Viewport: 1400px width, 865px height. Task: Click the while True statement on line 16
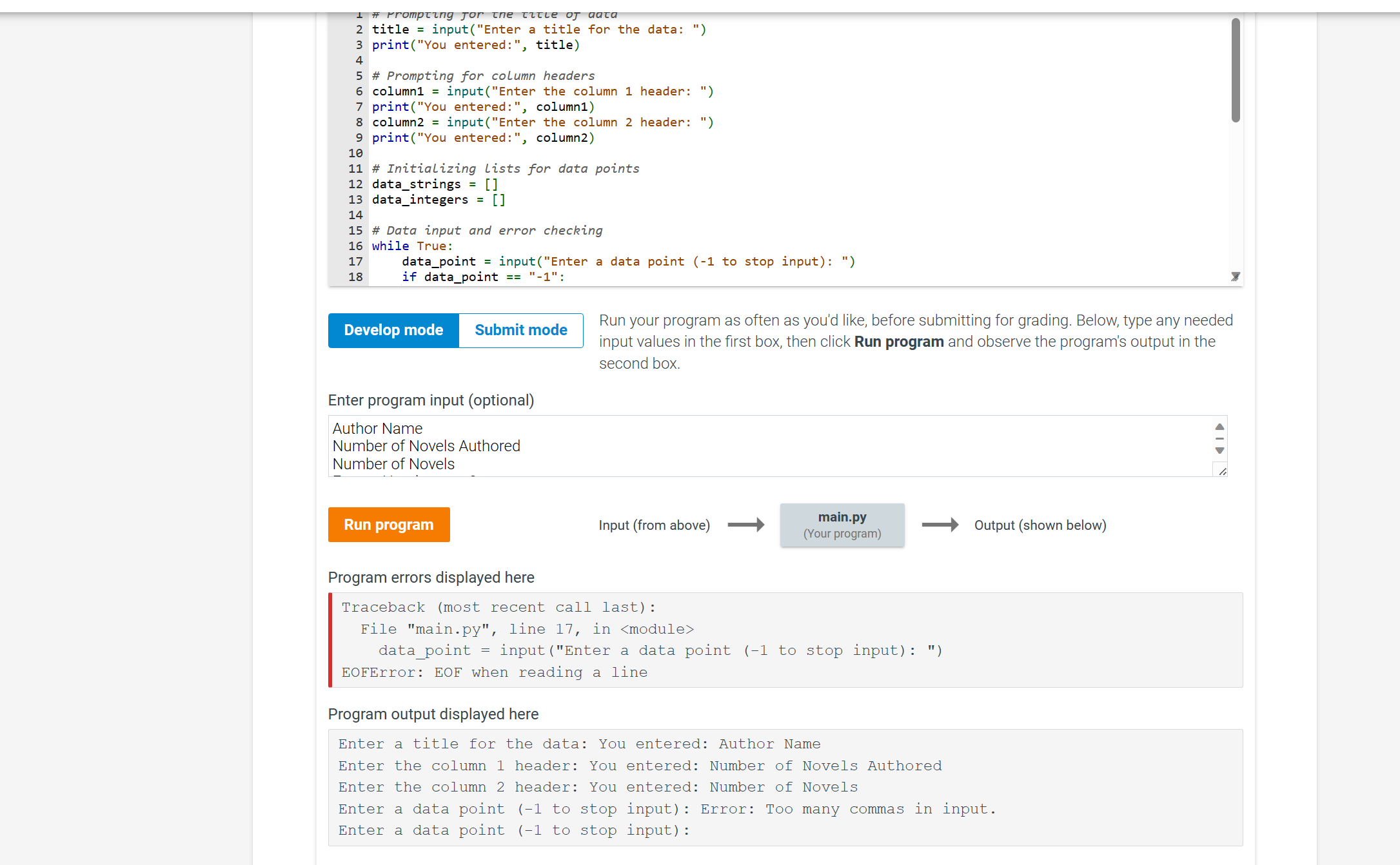point(413,246)
